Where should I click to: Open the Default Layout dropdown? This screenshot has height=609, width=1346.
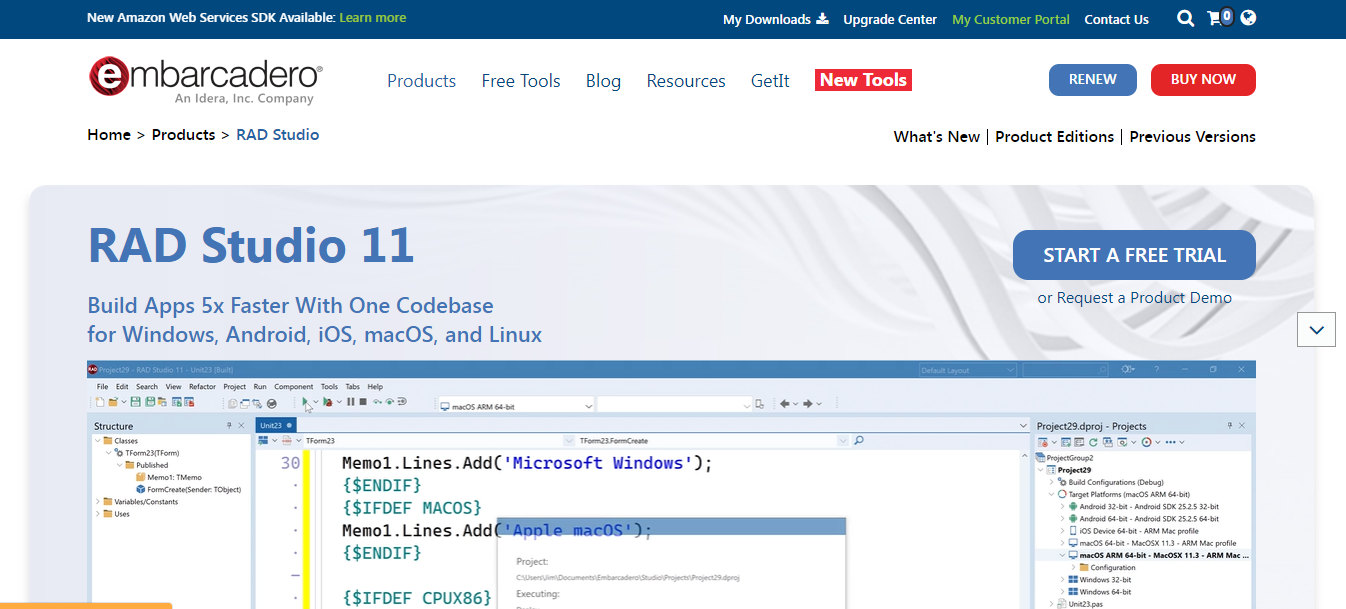(968, 370)
